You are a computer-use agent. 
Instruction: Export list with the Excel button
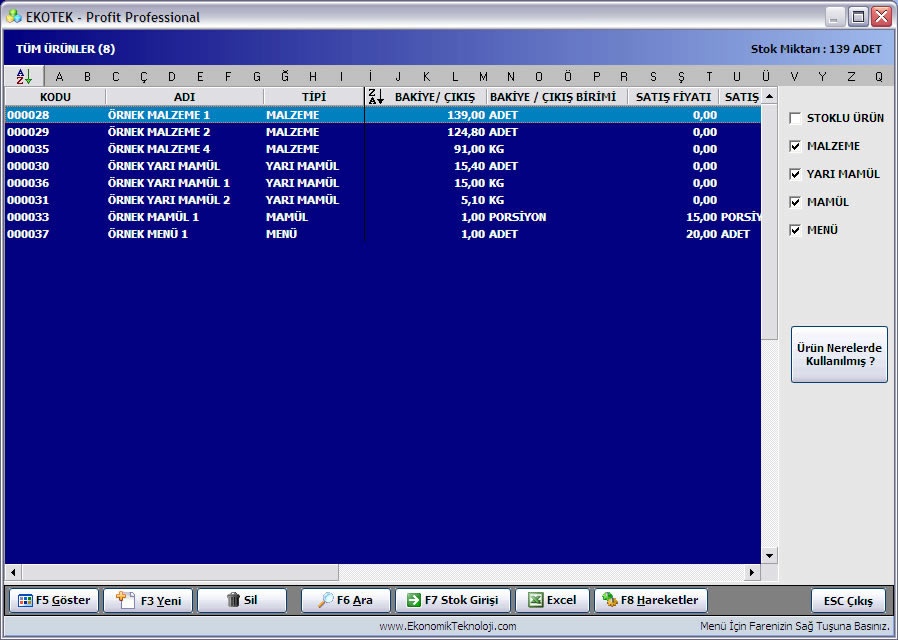[552, 601]
